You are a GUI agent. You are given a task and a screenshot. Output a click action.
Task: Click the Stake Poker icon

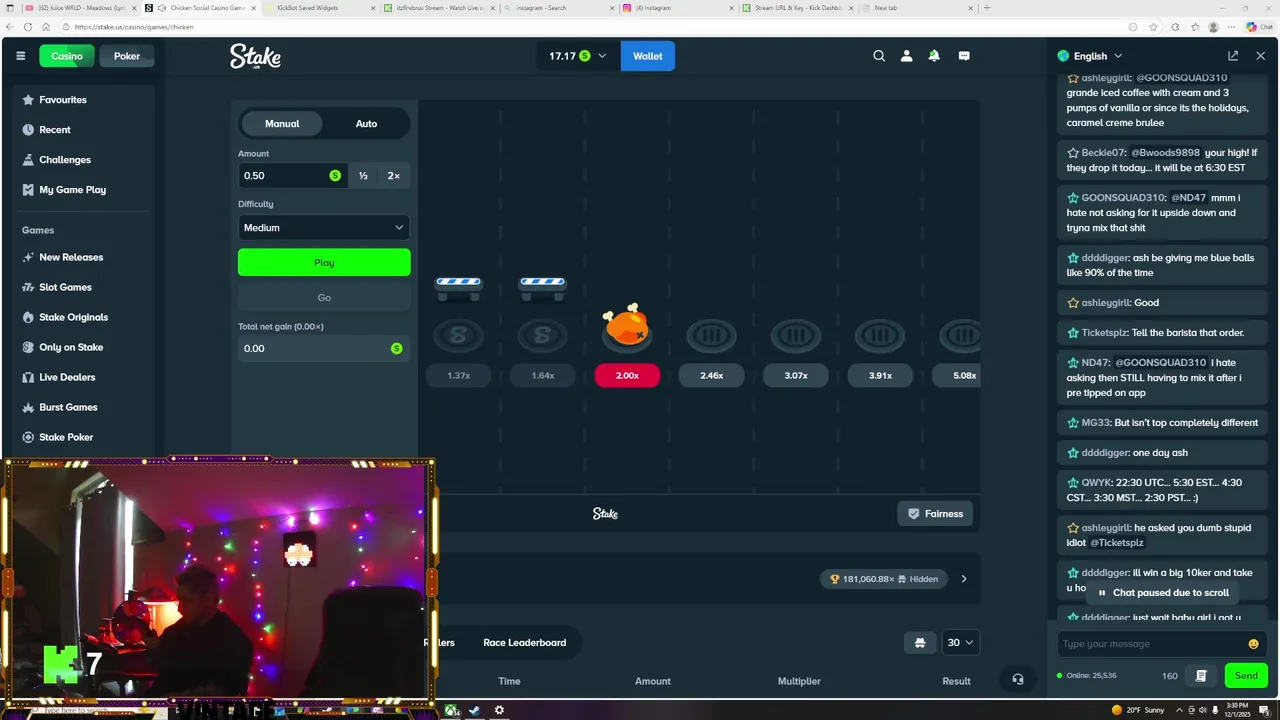click(x=28, y=437)
